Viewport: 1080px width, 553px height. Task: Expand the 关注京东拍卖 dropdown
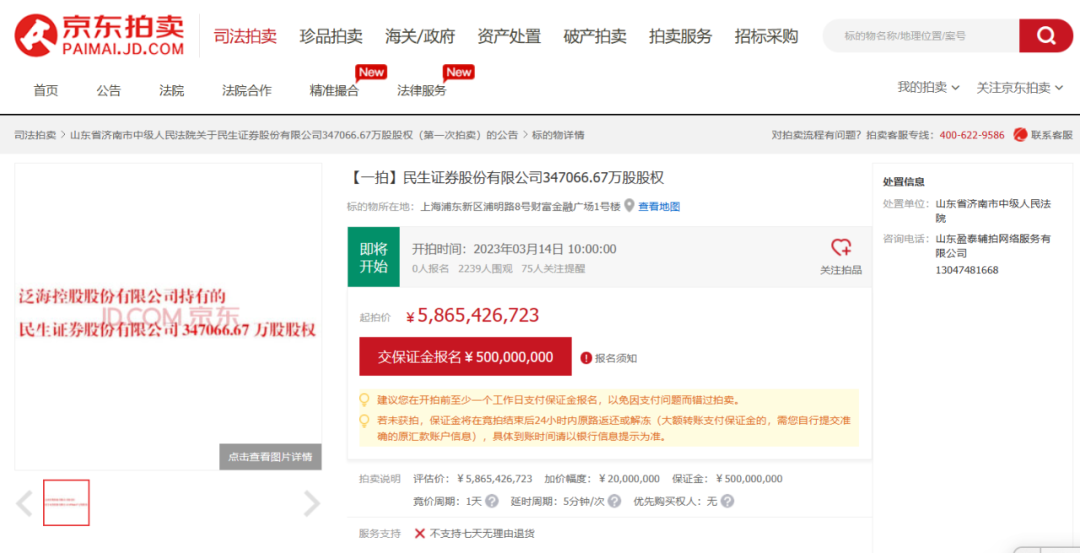point(1021,87)
